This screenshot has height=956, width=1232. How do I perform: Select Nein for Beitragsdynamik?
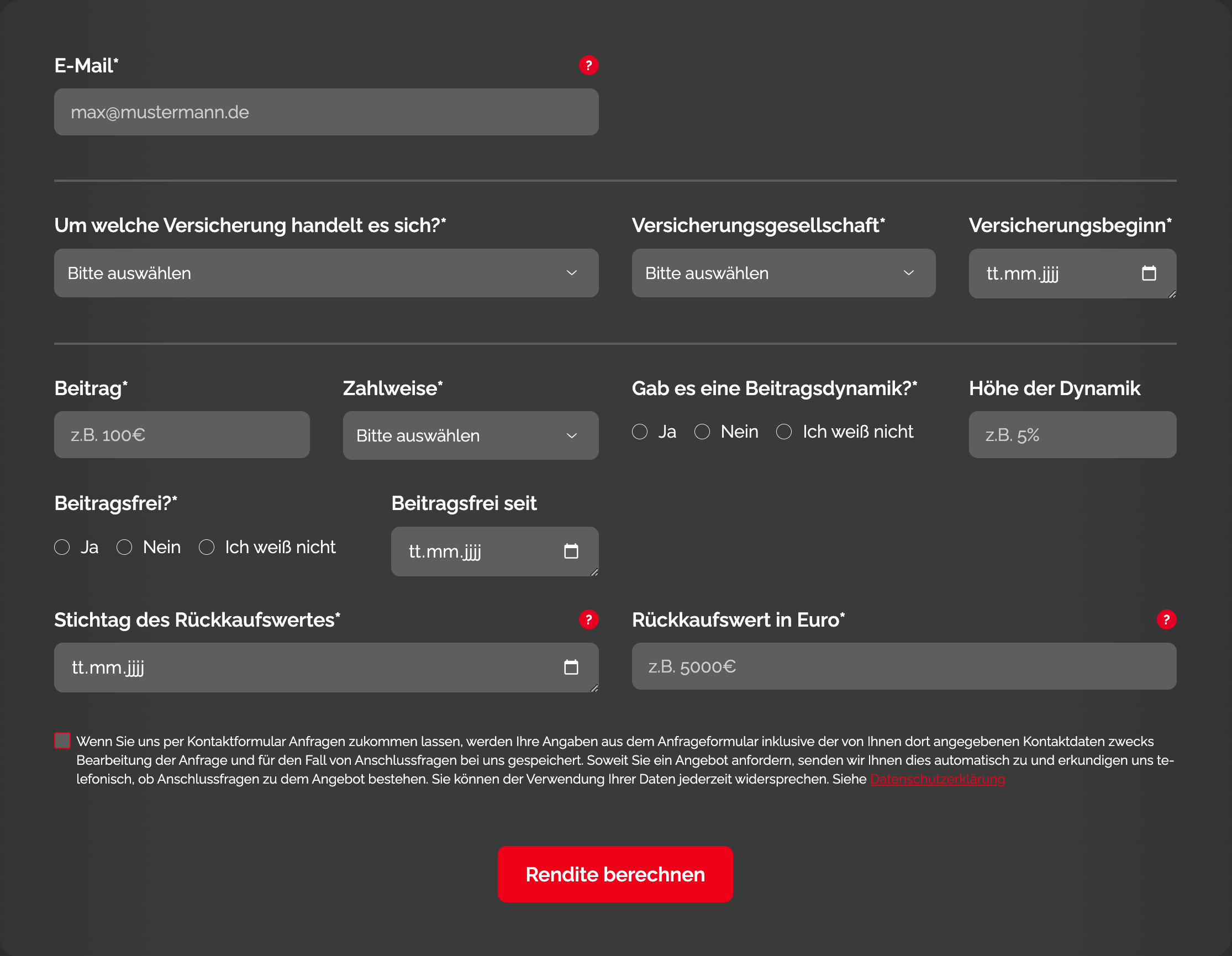click(702, 432)
